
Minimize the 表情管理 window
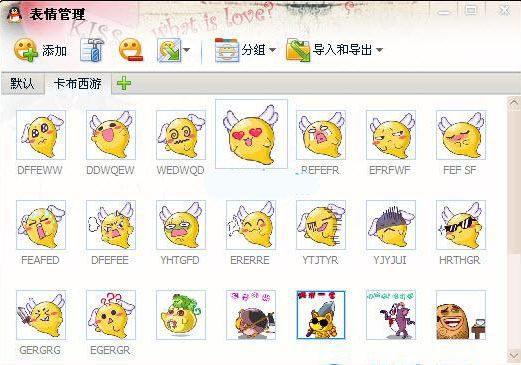443,11
